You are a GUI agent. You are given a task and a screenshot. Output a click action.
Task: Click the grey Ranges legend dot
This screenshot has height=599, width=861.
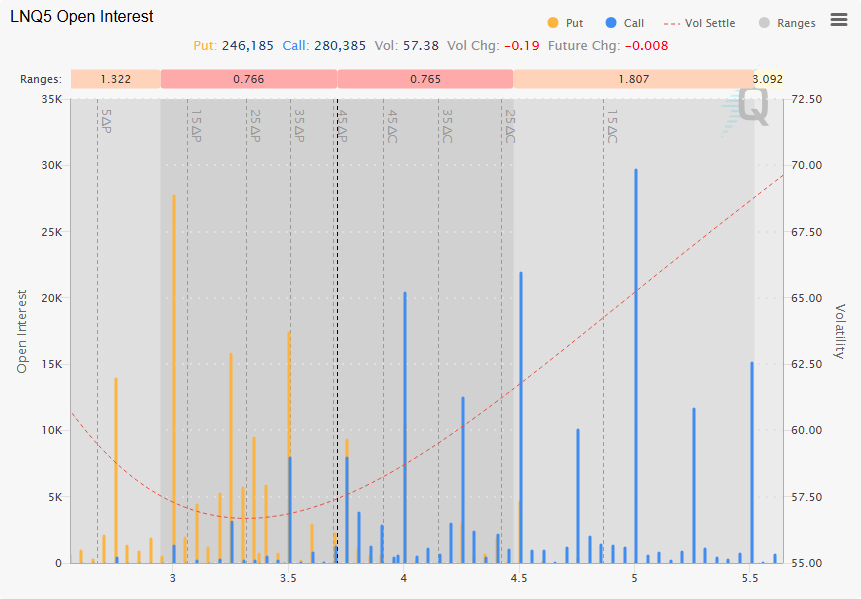point(764,23)
